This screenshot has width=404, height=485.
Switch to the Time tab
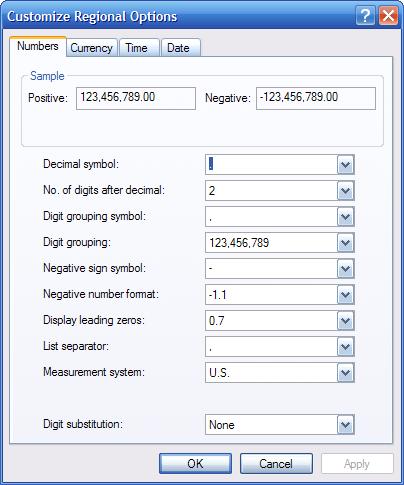(x=139, y=48)
